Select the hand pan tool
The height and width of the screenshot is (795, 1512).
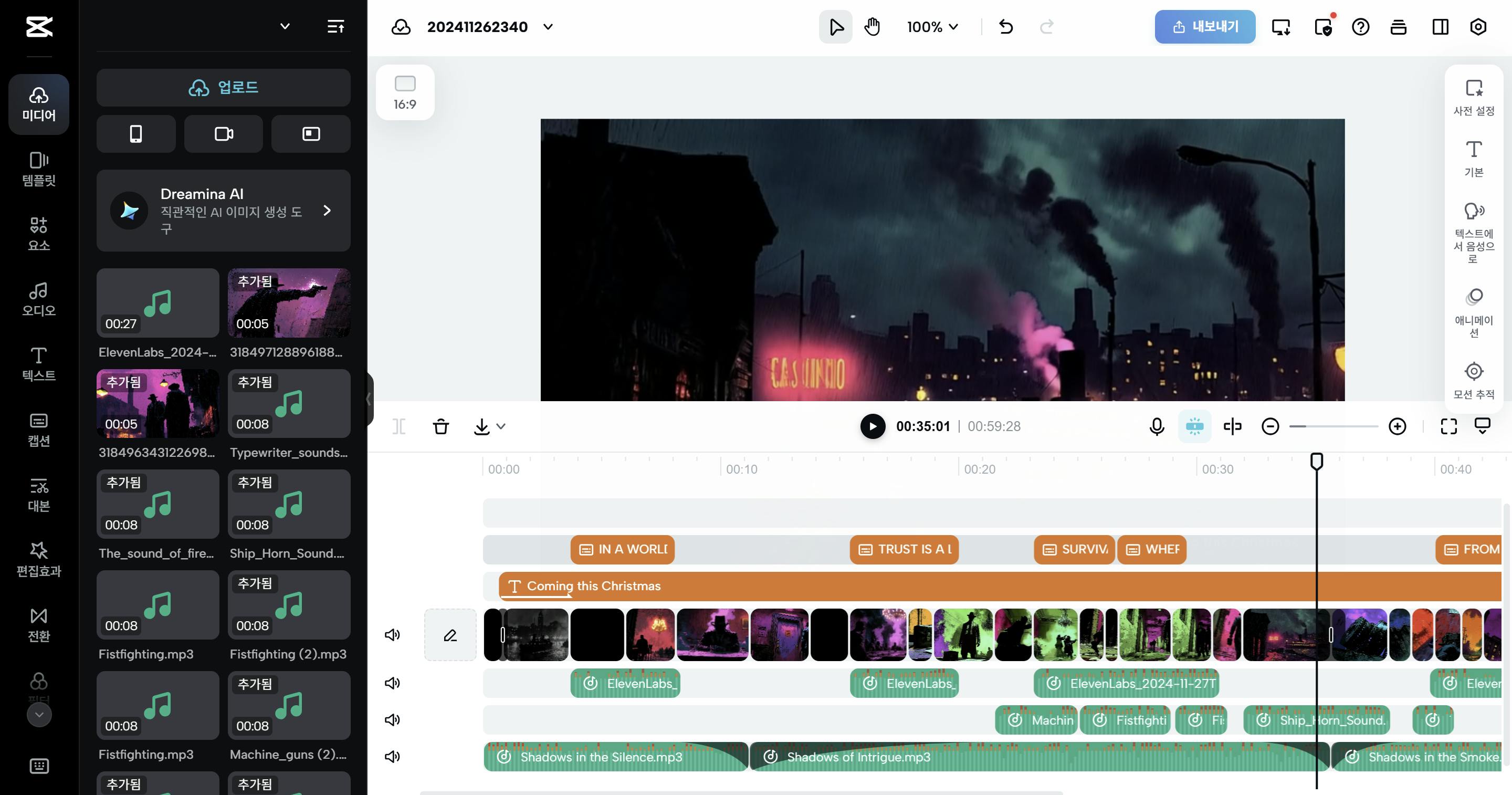click(x=872, y=27)
